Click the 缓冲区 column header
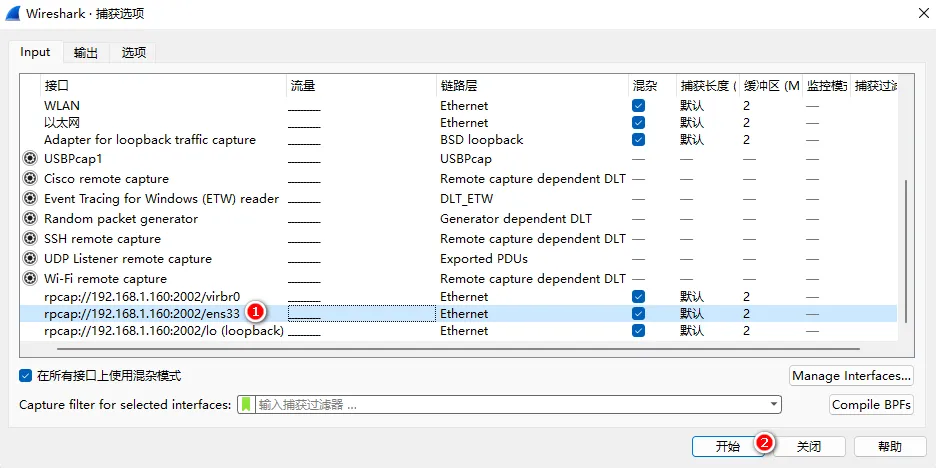 tap(771, 86)
